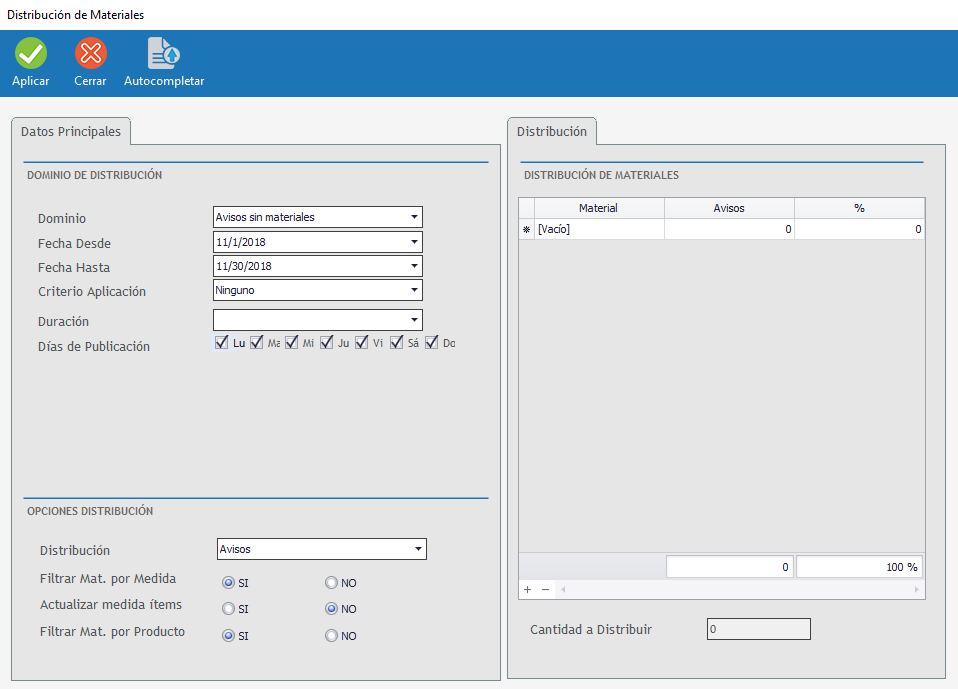The image size is (958, 689).
Task: Click the Autocompletar document icon
Action: 163,53
